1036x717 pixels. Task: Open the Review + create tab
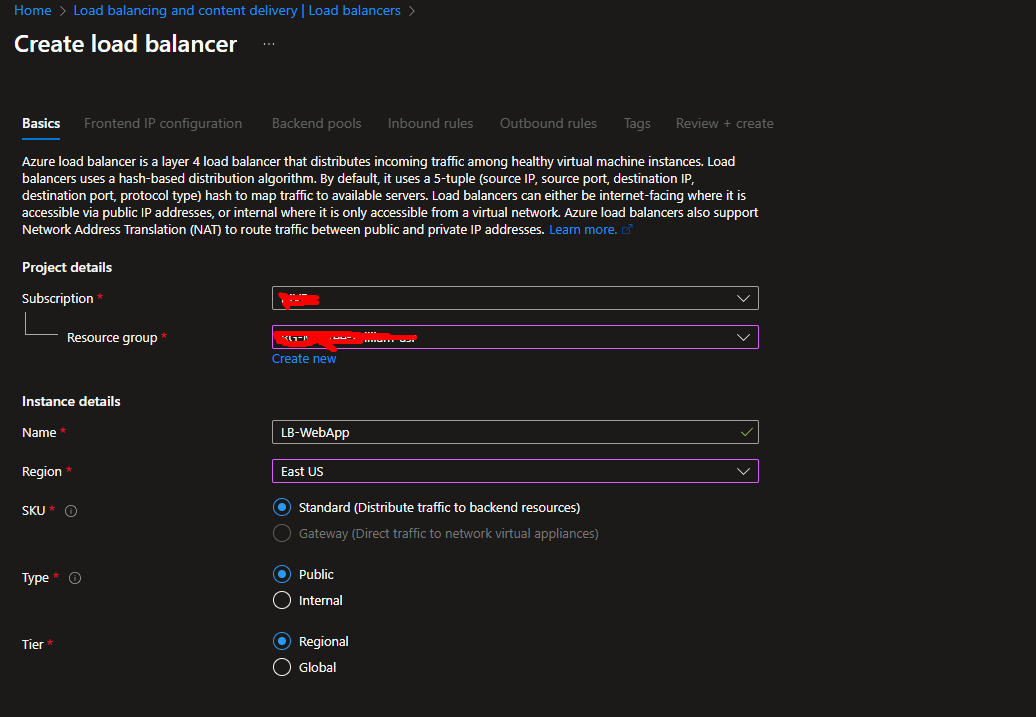click(724, 124)
